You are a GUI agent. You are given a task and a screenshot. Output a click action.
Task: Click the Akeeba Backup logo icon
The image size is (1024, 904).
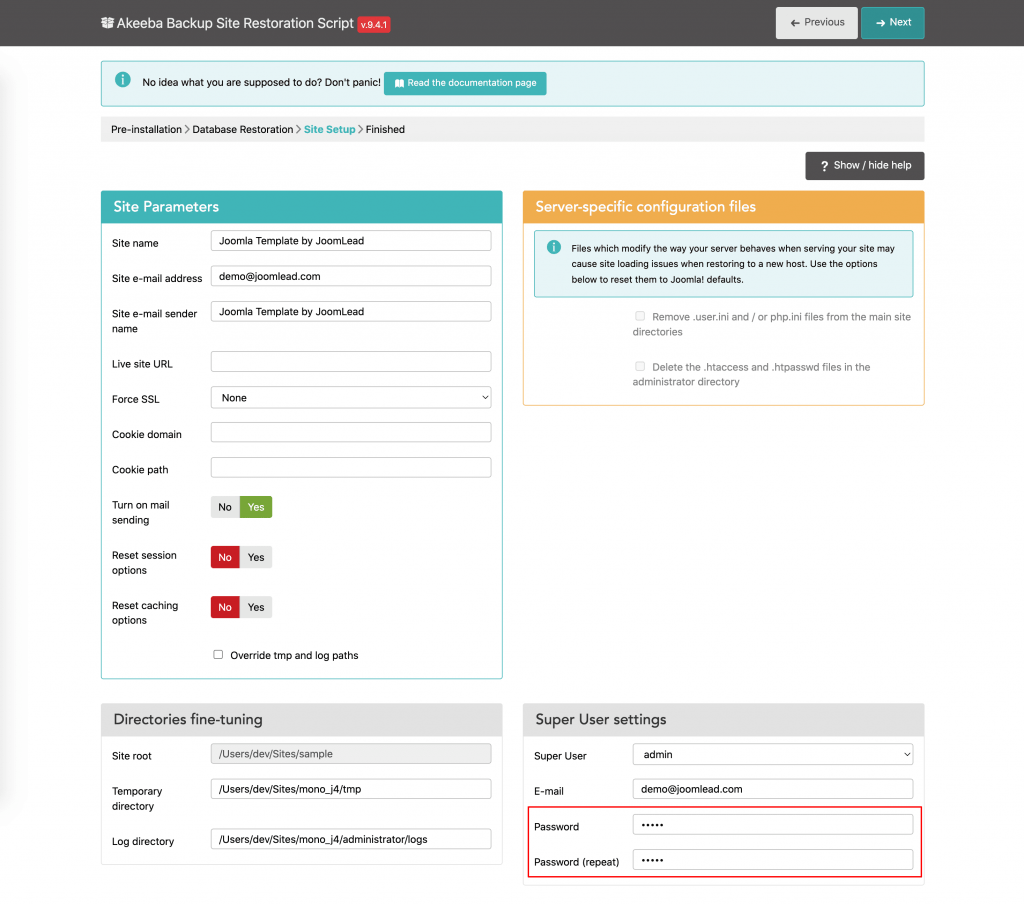click(107, 22)
